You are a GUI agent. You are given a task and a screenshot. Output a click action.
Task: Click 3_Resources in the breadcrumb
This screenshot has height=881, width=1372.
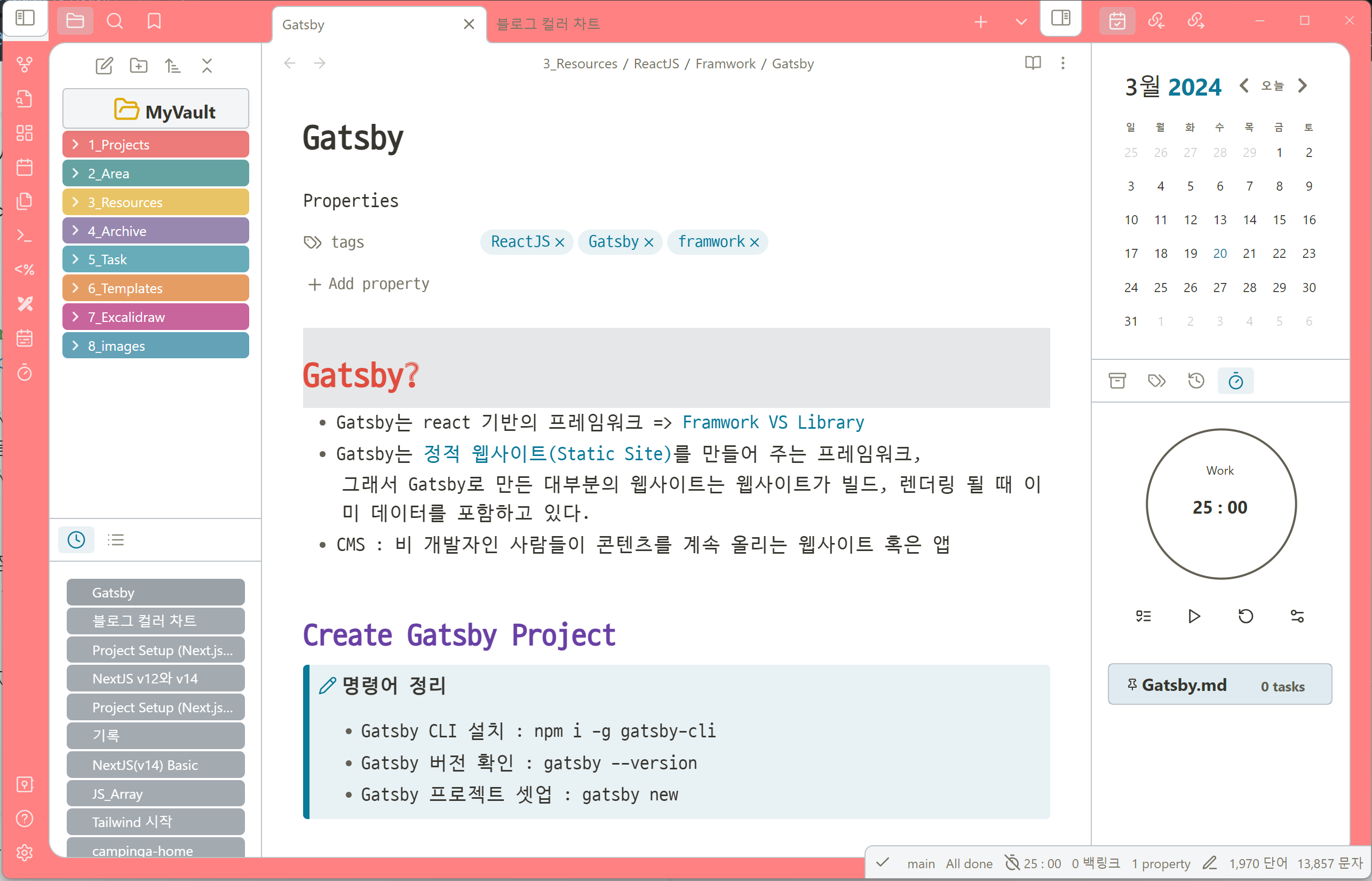[580, 64]
